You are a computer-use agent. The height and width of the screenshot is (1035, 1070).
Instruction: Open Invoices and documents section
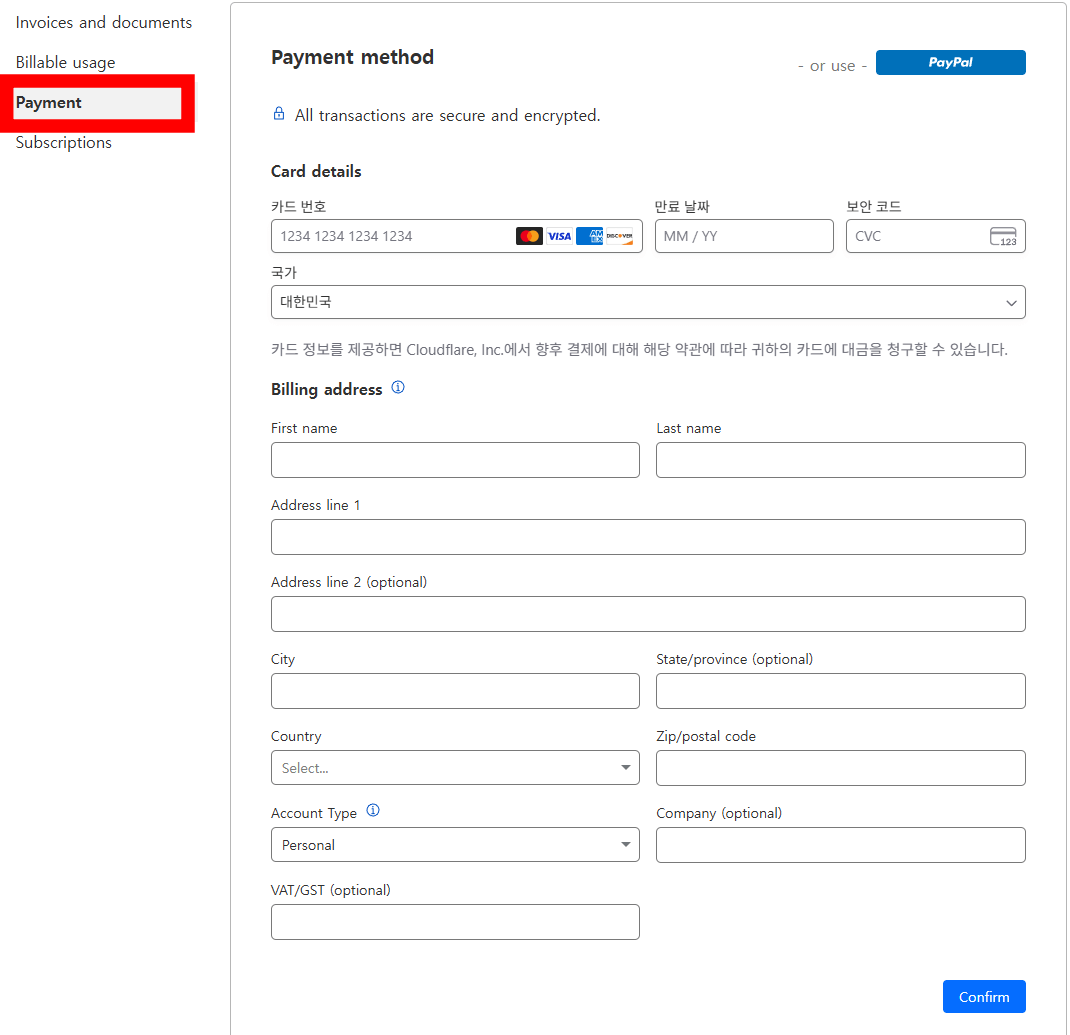[104, 23]
